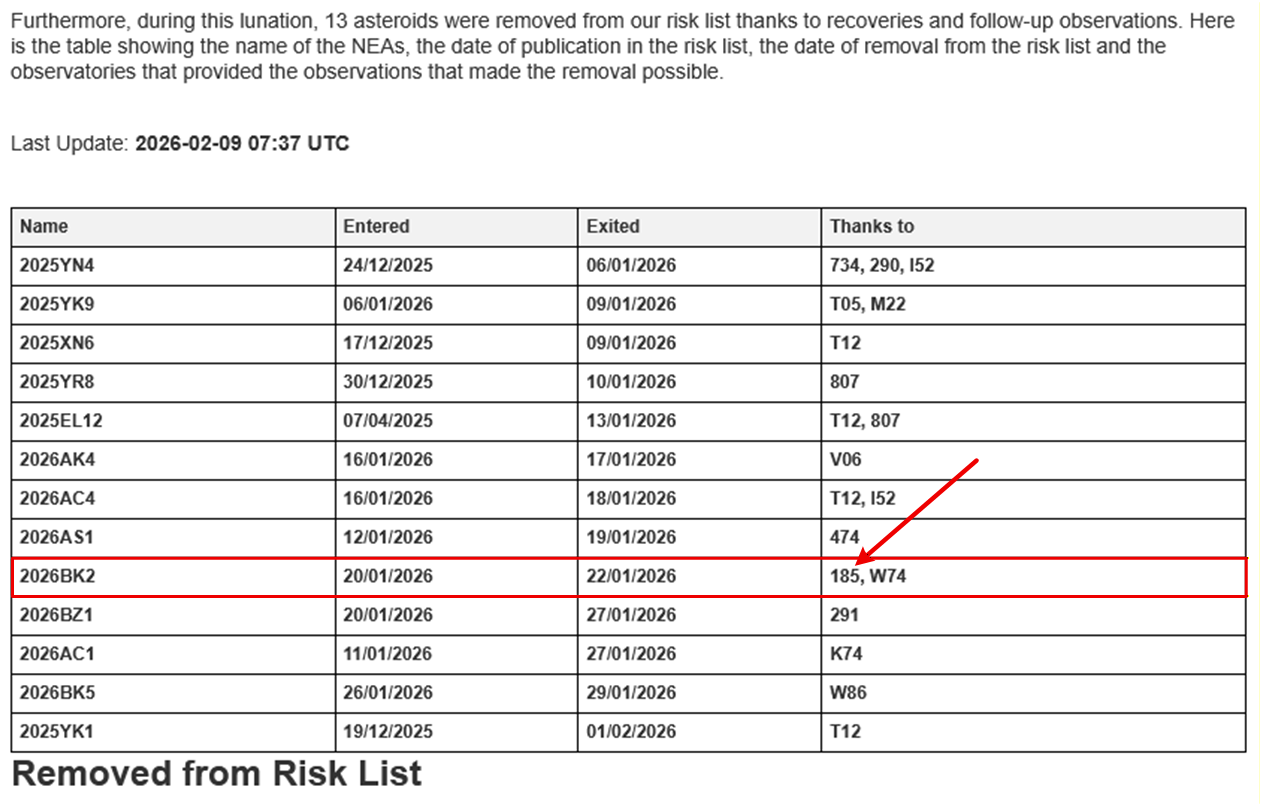Viewport: 1263px width, 806px height.
Task: Click the Thanks to column header
Action: point(871,226)
